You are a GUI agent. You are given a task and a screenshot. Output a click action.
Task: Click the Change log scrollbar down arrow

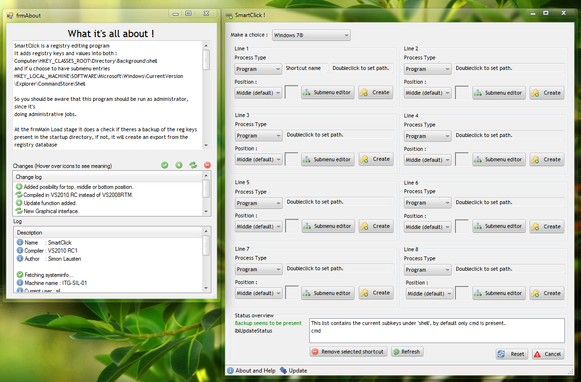click(206, 211)
